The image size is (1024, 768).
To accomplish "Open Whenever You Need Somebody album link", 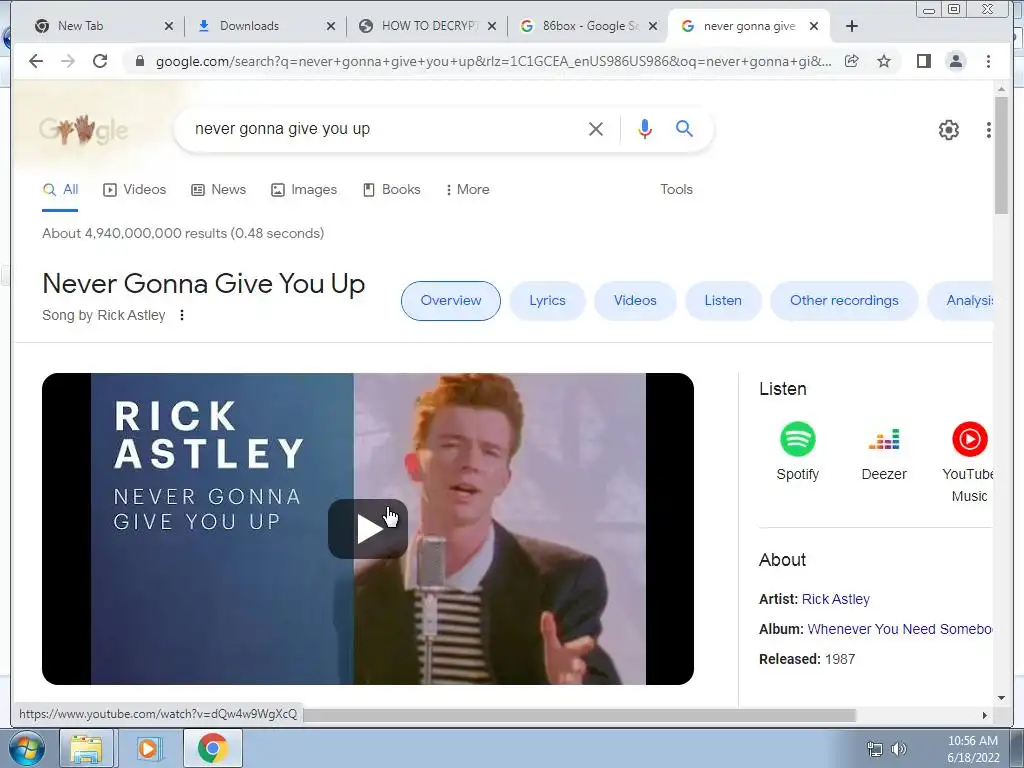I will click(900, 629).
